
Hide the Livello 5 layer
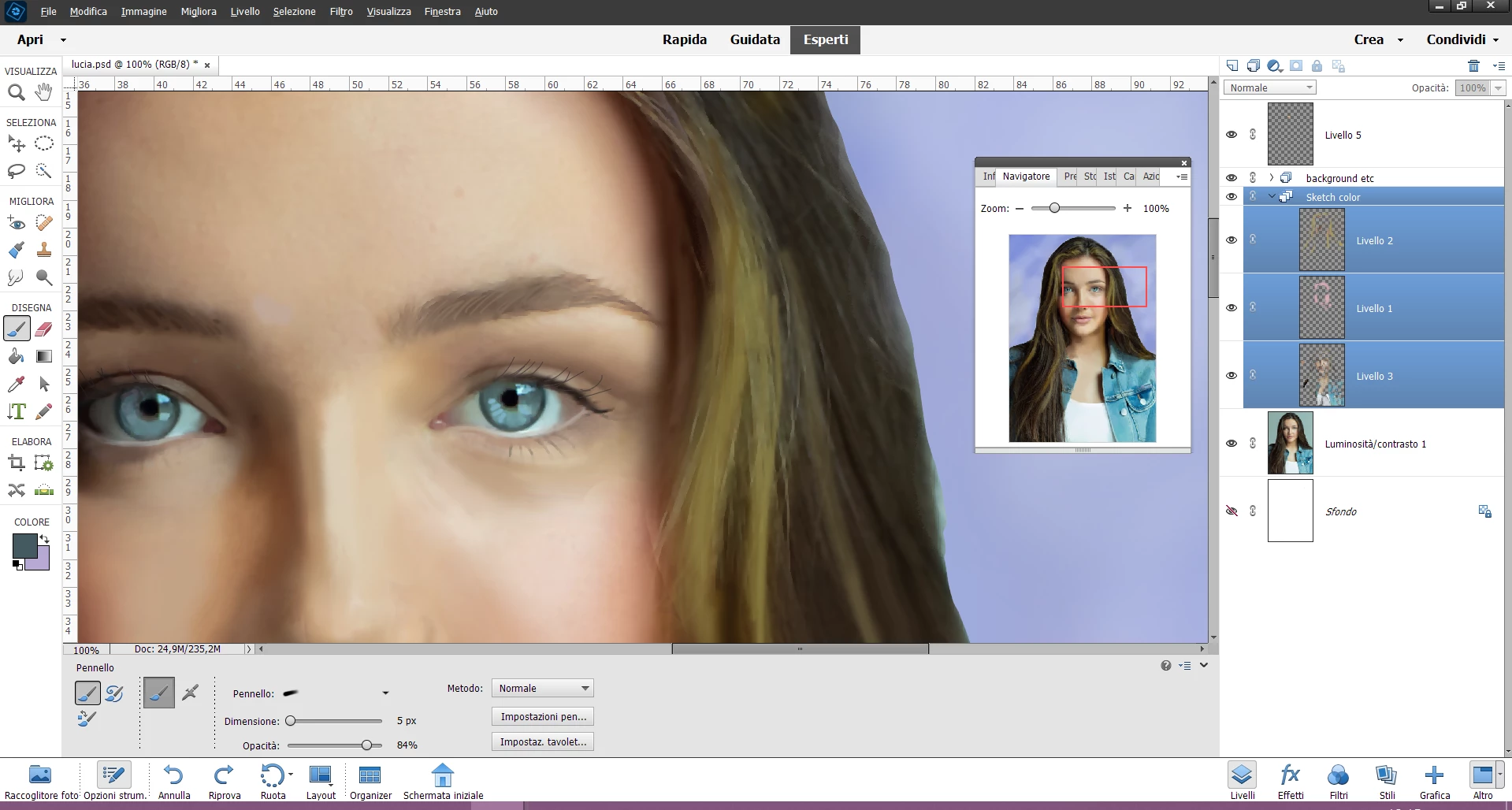tap(1232, 135)
